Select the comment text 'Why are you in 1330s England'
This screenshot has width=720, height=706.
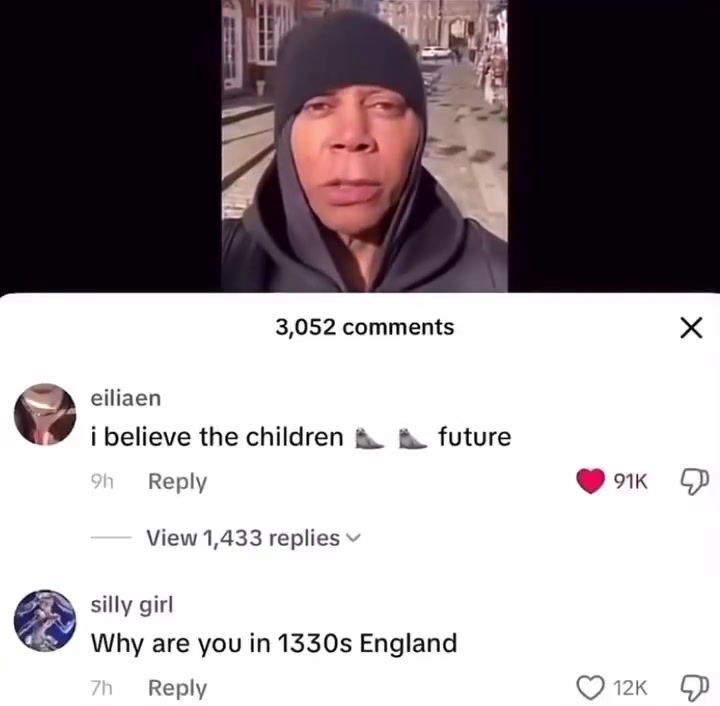tap(274, 643)
